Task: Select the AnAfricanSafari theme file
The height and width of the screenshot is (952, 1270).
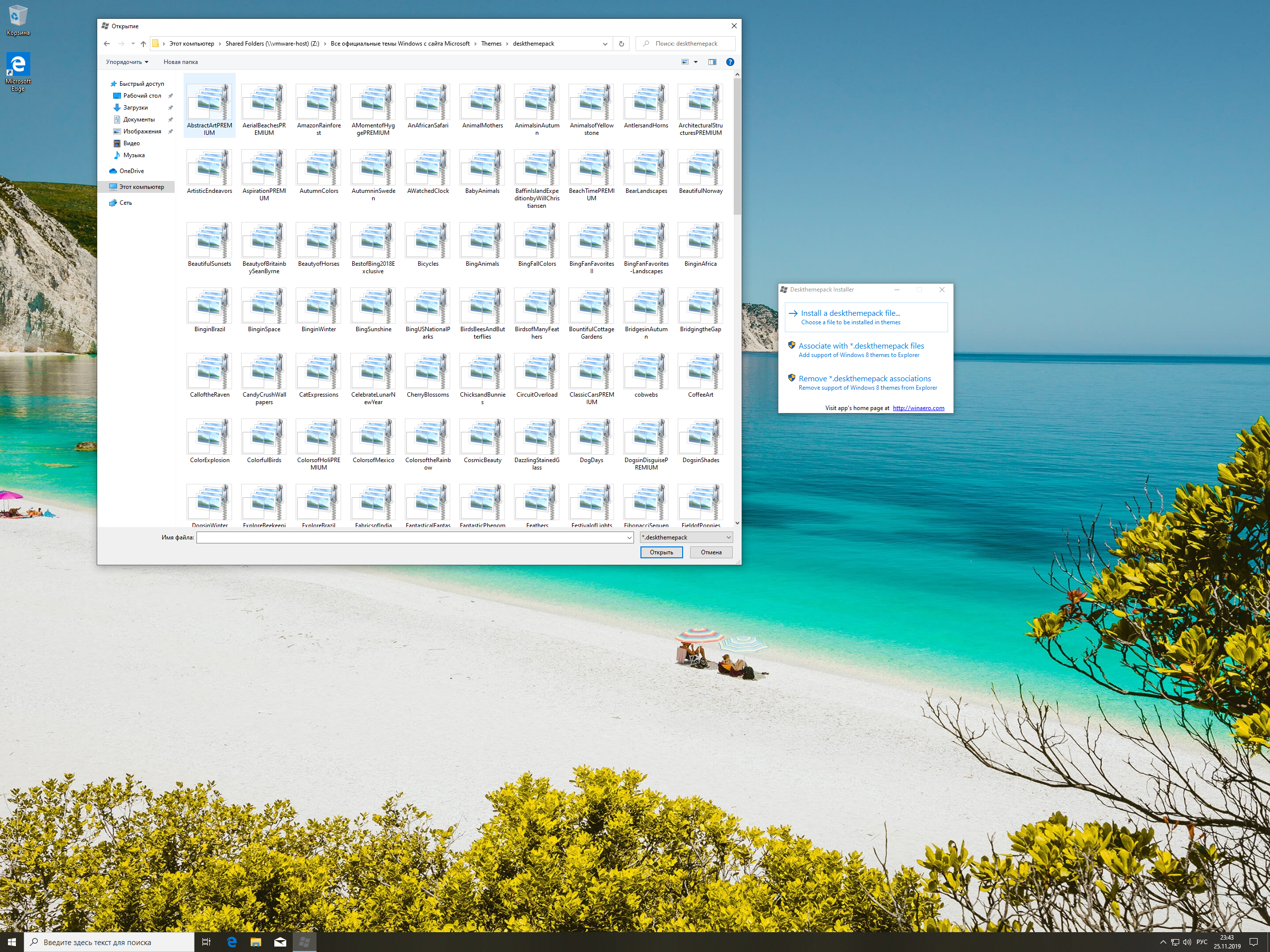Action: 428,107
